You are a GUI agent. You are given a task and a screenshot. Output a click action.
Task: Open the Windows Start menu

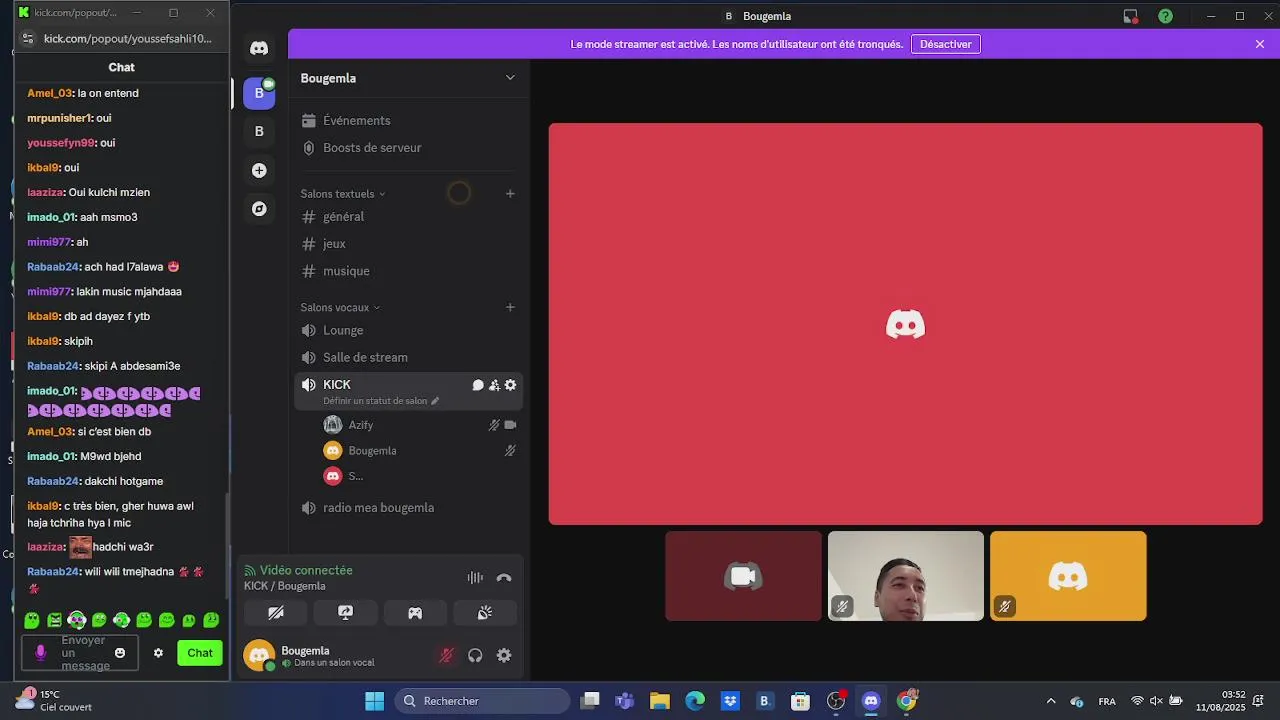click(374, 701)
